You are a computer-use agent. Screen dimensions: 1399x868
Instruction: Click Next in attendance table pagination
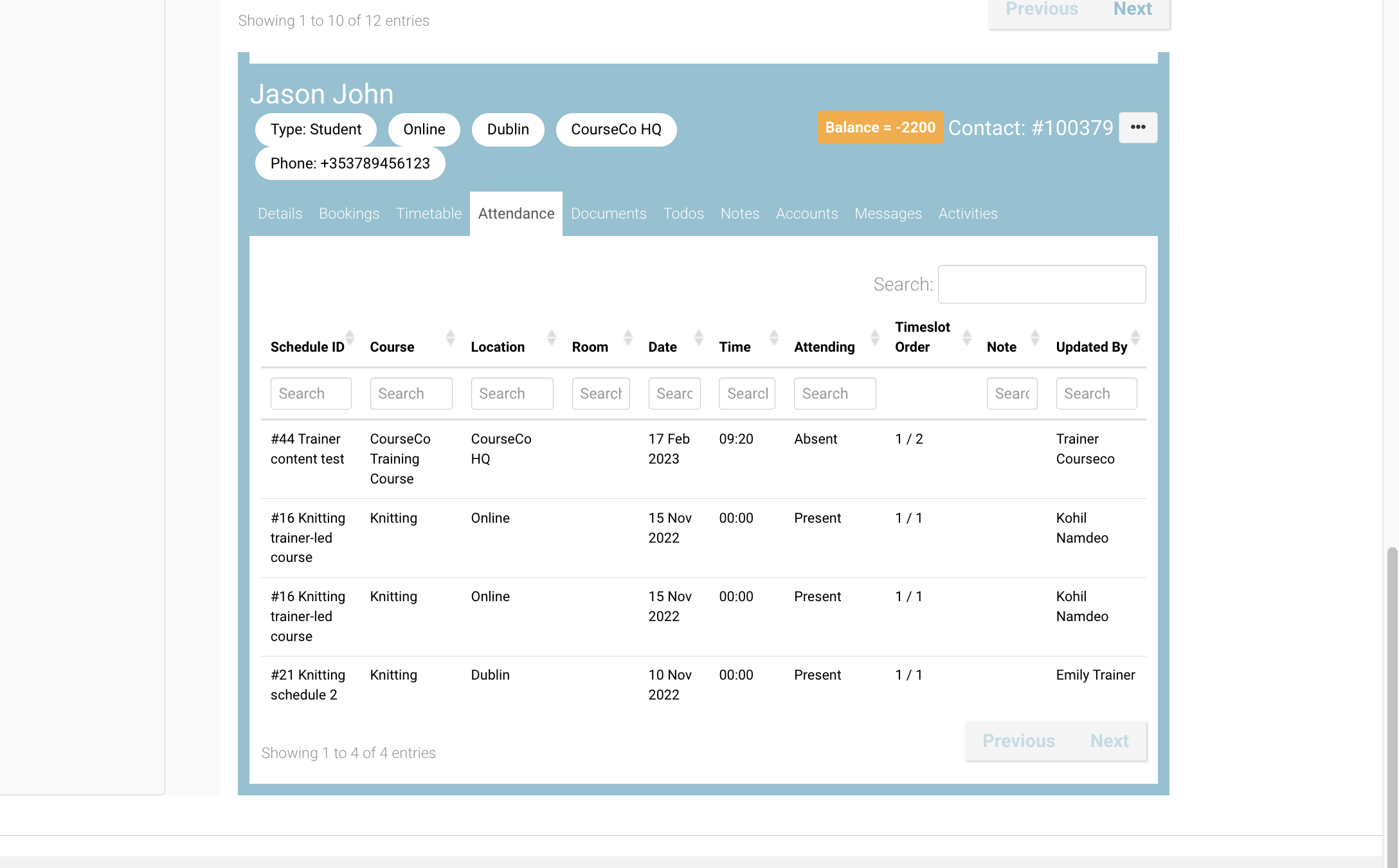click(1109, 741)
